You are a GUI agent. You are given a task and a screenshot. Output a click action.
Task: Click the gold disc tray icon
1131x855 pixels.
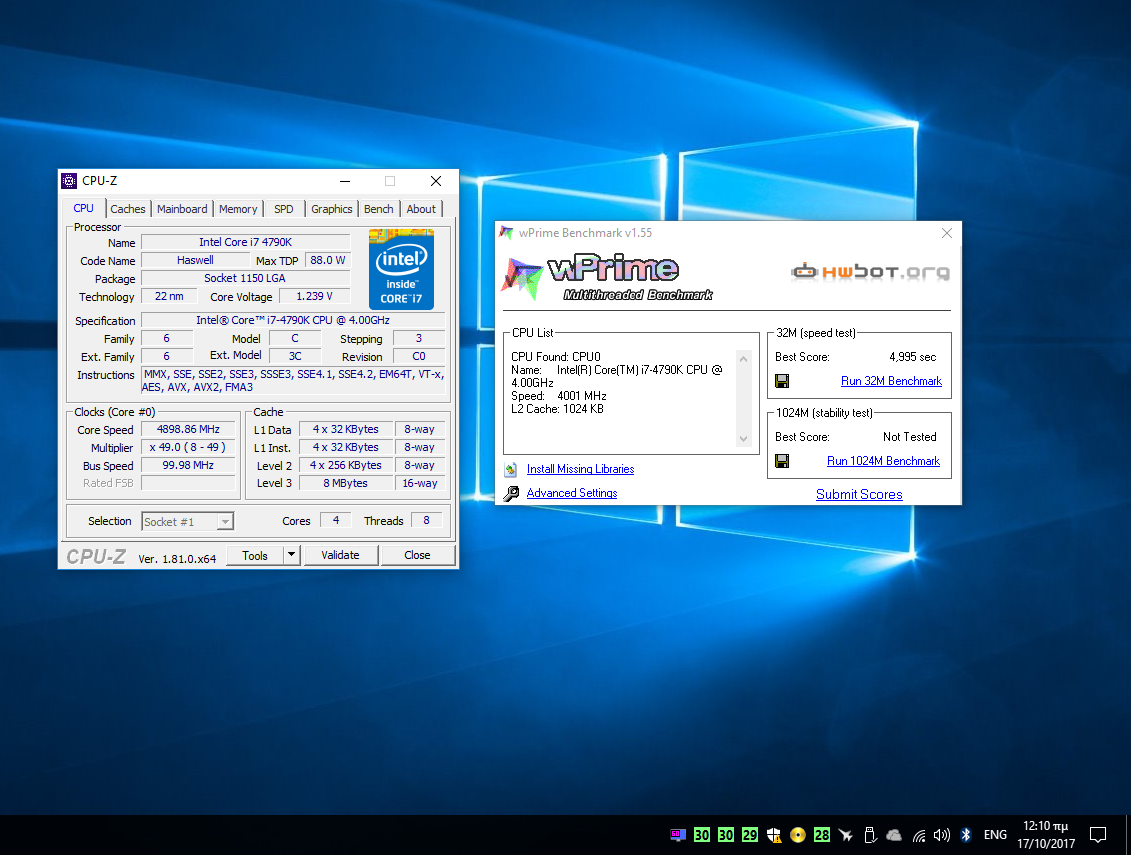(798, 835)
